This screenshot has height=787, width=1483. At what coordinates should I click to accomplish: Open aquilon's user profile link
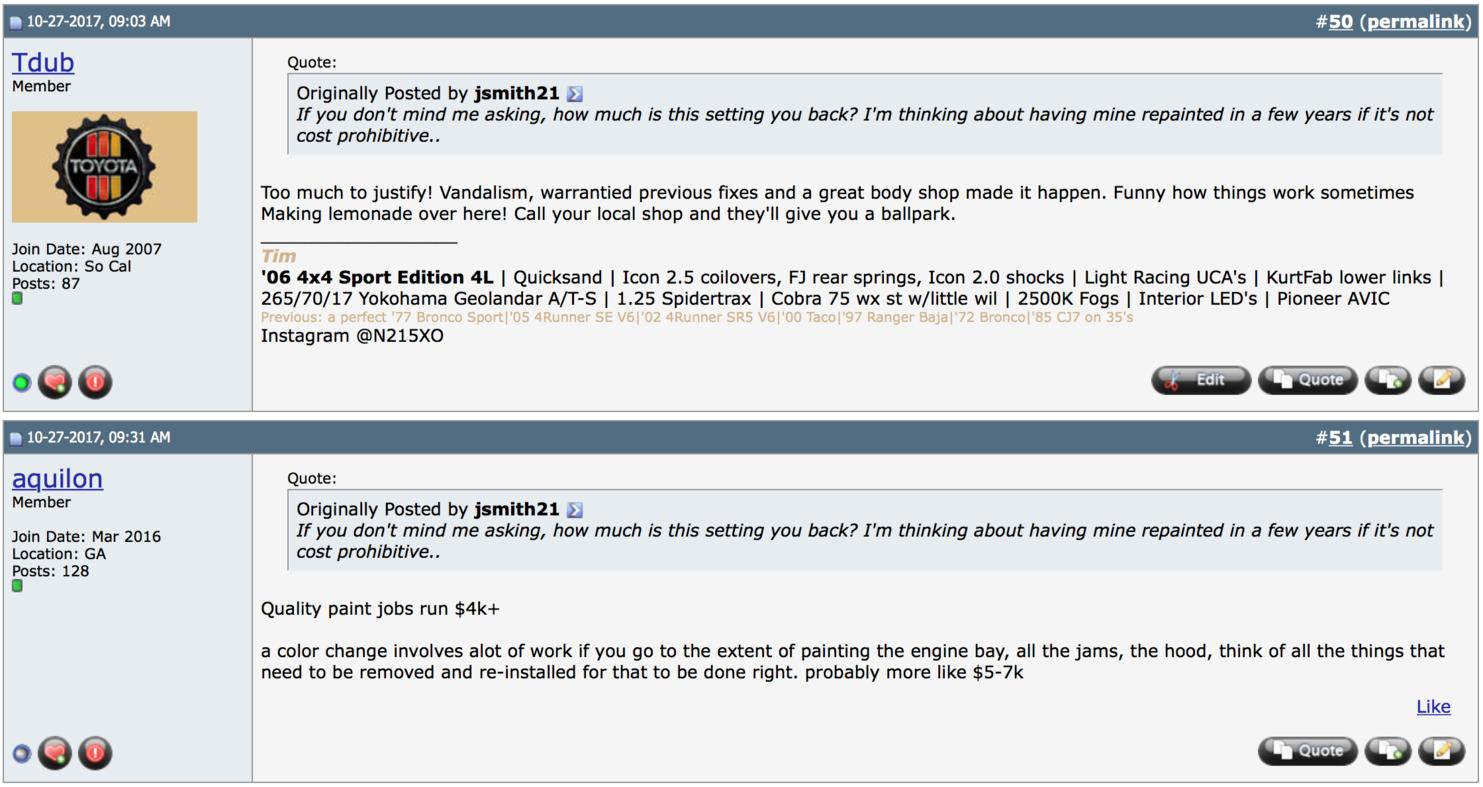[57, 478]
